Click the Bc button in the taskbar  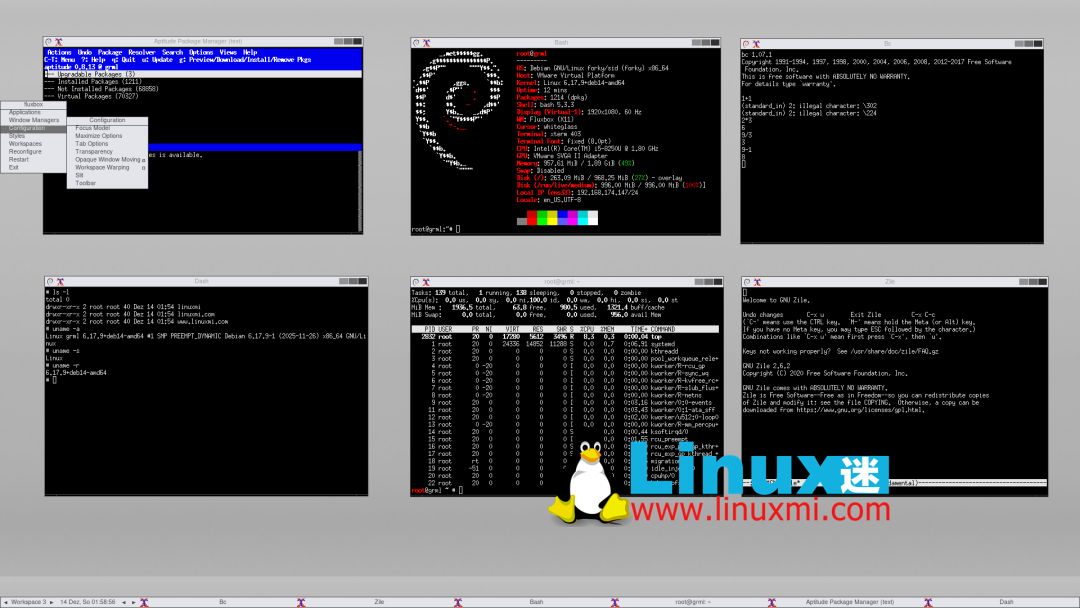point(221,602)
